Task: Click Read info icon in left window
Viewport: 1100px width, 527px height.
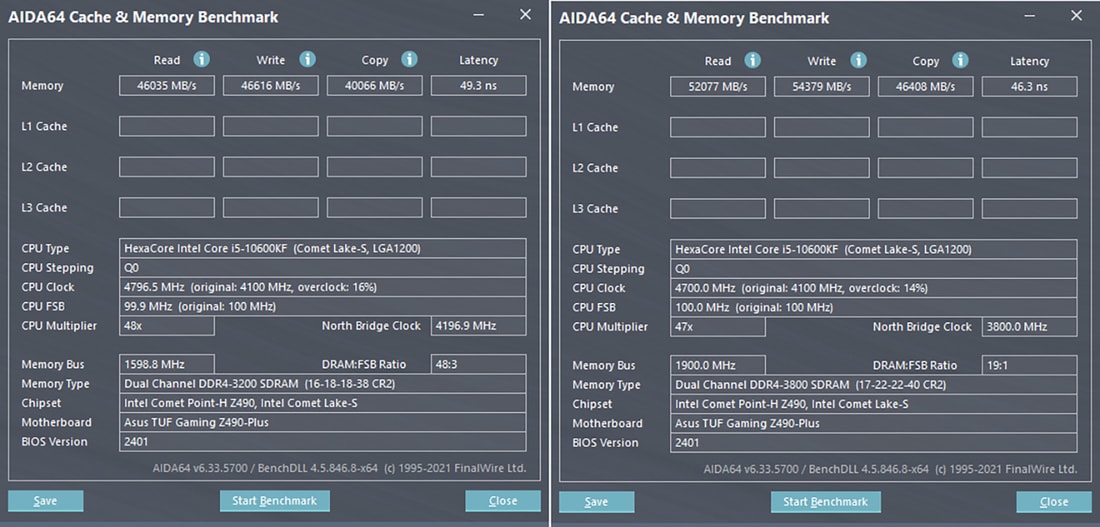Action: point(202,60)
